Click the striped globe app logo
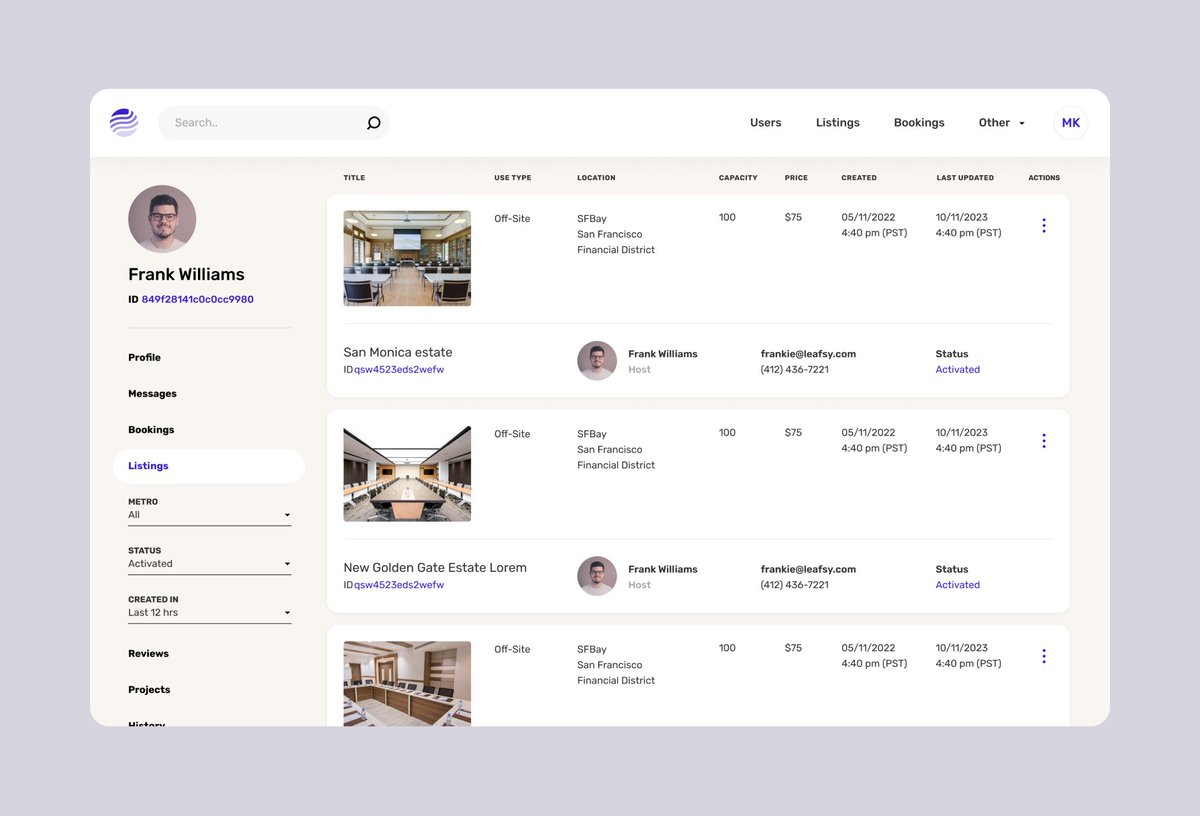 coord(124,122)
